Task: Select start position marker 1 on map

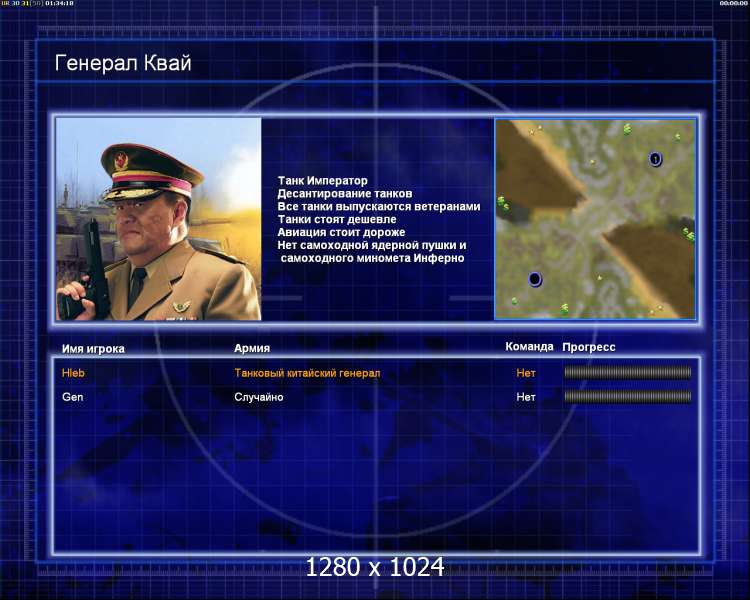Action: (x=655, y=159)
